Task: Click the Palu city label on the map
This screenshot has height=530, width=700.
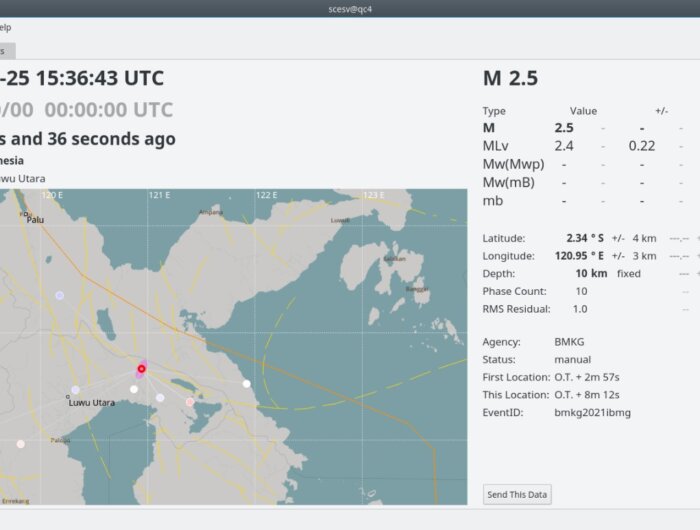Action: [x=36, y=219]
